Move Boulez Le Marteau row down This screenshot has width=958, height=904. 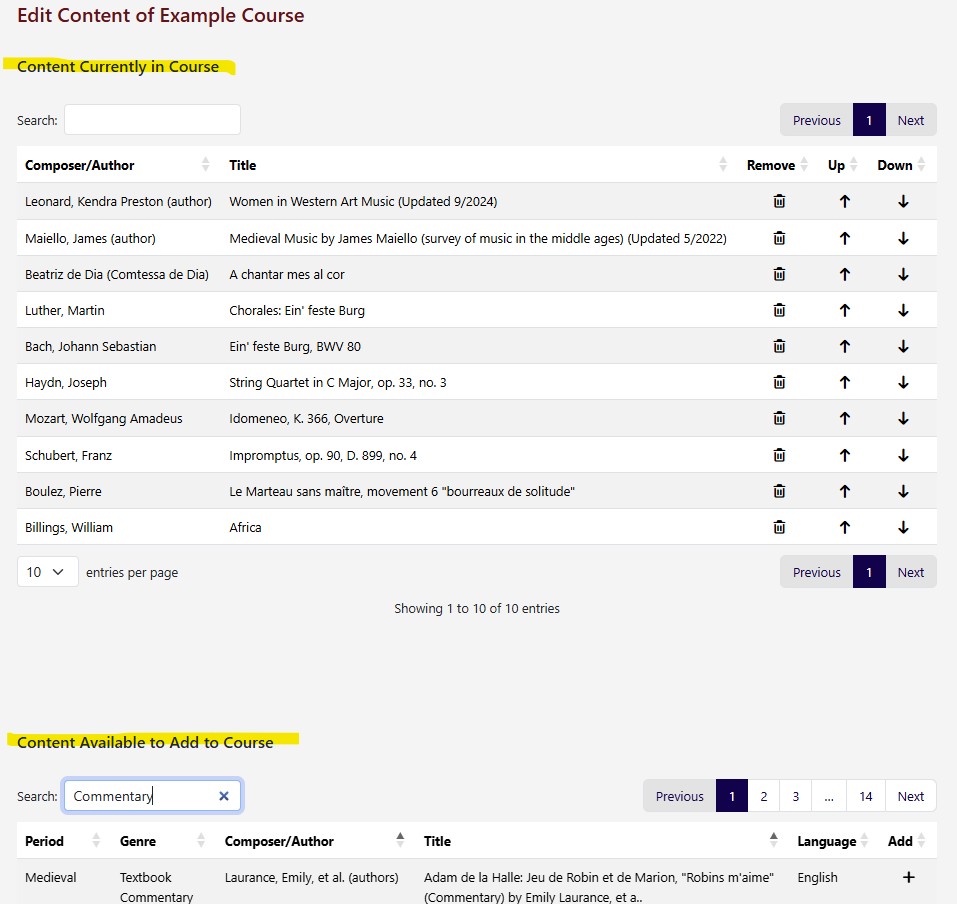(x=903, y=491)
